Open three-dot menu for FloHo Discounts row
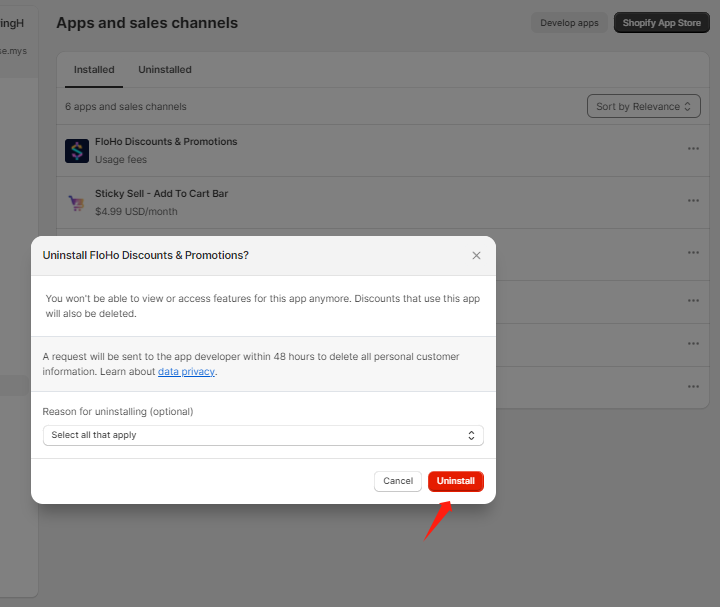Image resolution: width=720 pixels, height=607 pixels. (693, 149)
